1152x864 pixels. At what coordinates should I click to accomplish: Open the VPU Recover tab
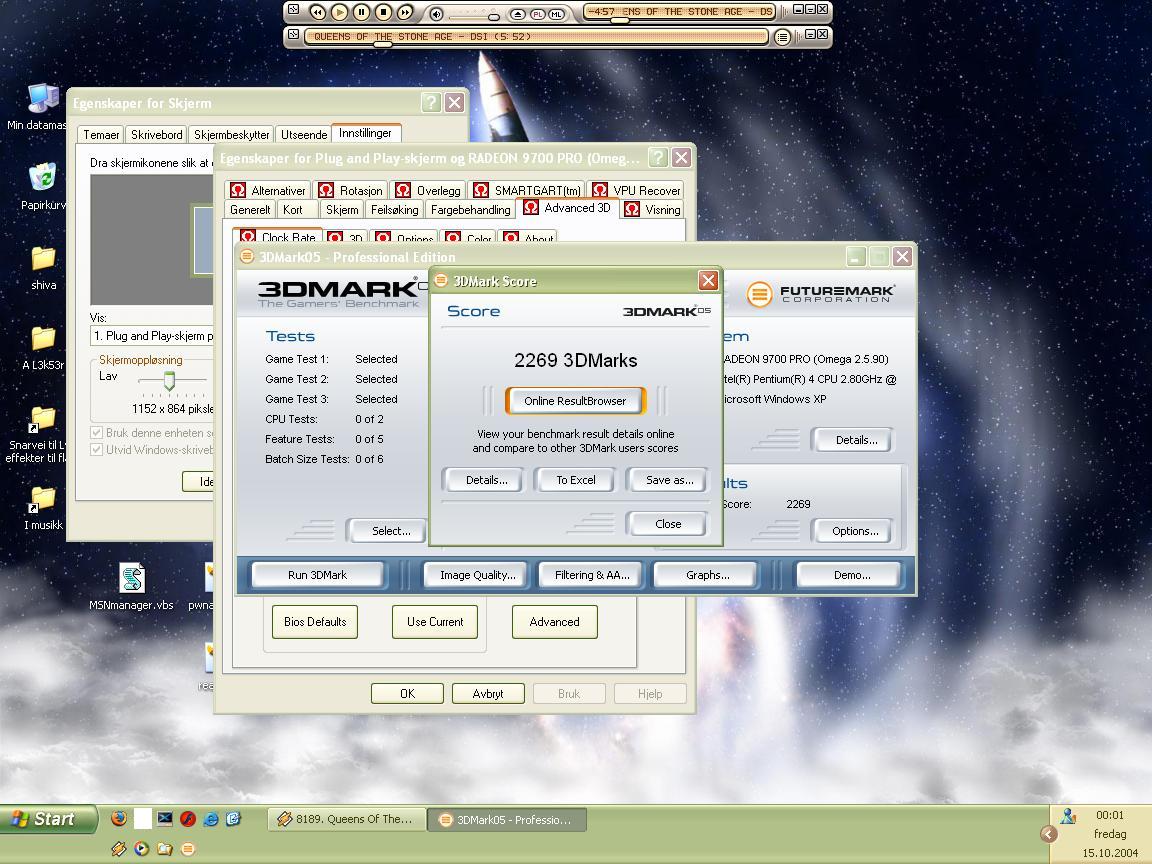[636, 190]
